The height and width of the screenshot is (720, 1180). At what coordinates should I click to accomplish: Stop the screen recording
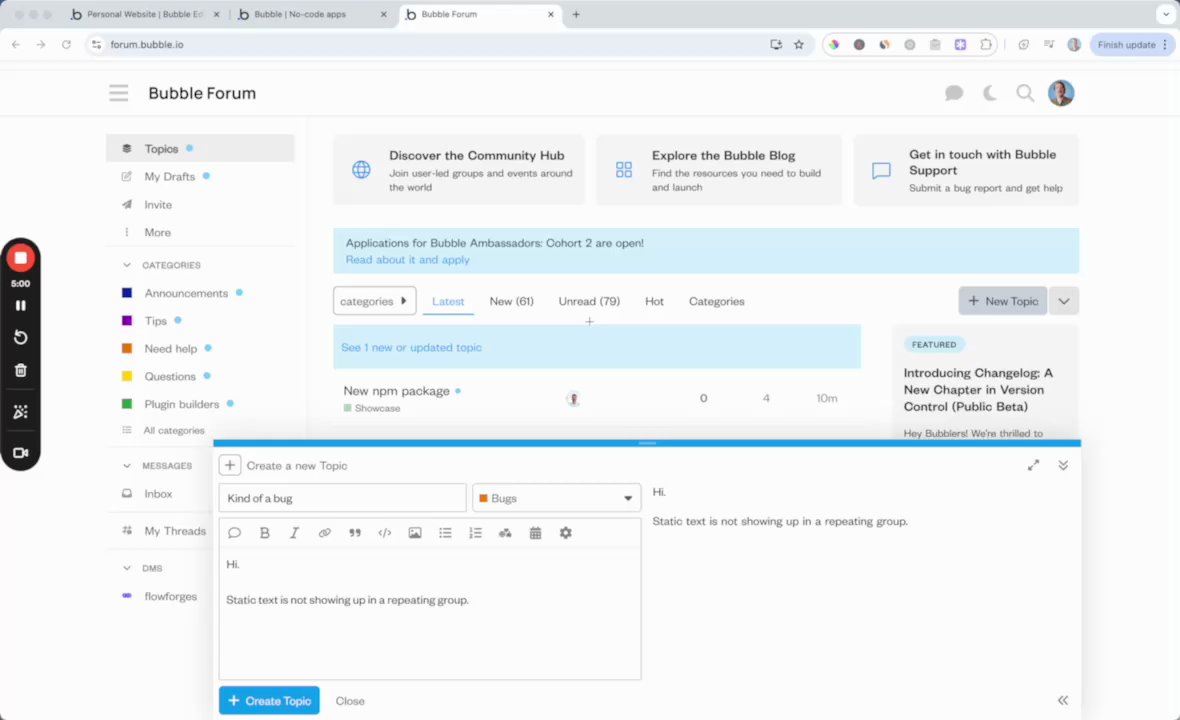(20, 258)
